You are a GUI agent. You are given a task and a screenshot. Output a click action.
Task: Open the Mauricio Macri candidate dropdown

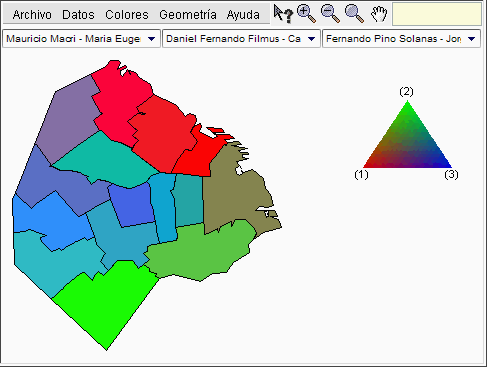point(81,39)
